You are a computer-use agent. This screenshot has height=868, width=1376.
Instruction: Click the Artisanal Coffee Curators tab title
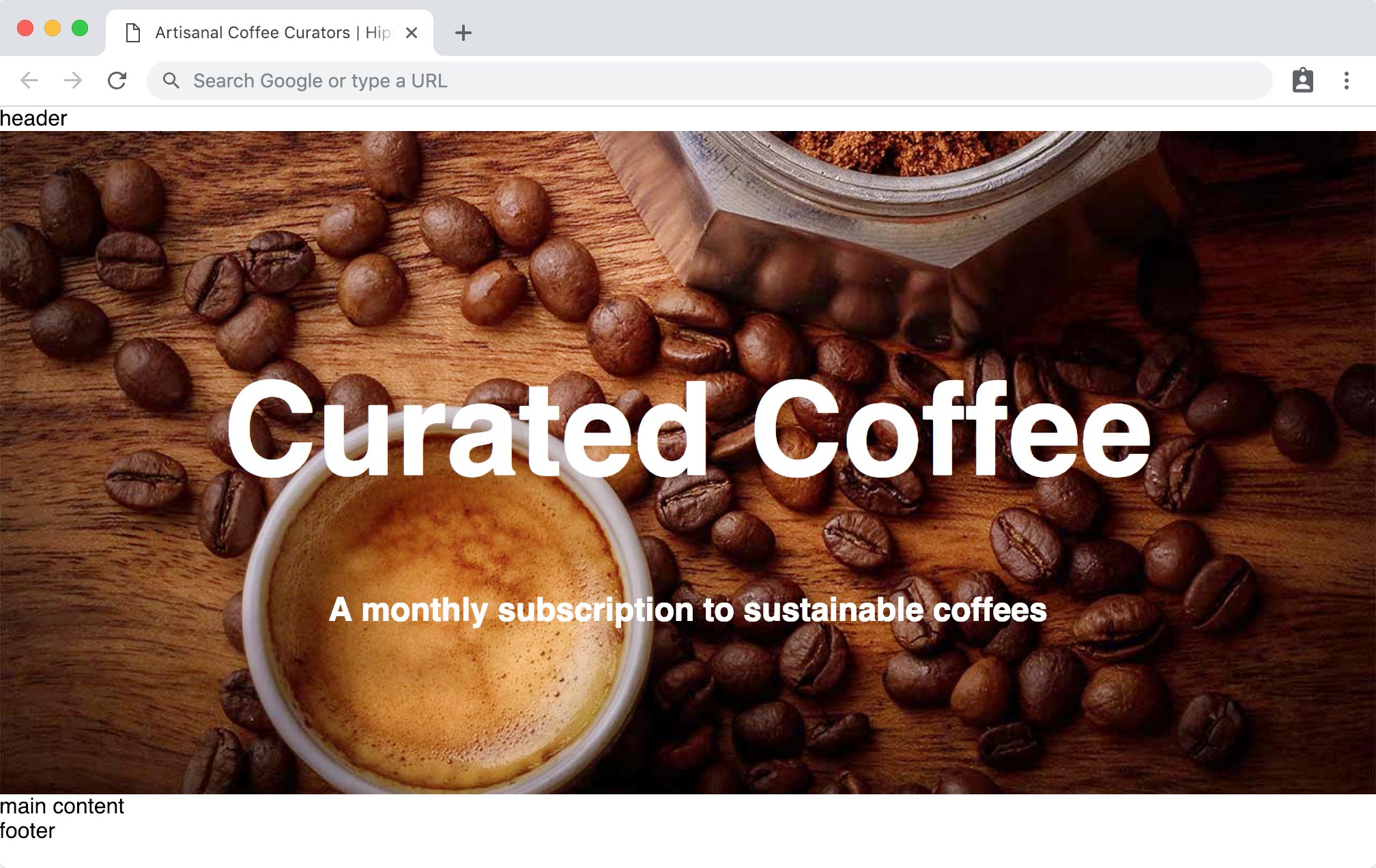coord(270,32)
